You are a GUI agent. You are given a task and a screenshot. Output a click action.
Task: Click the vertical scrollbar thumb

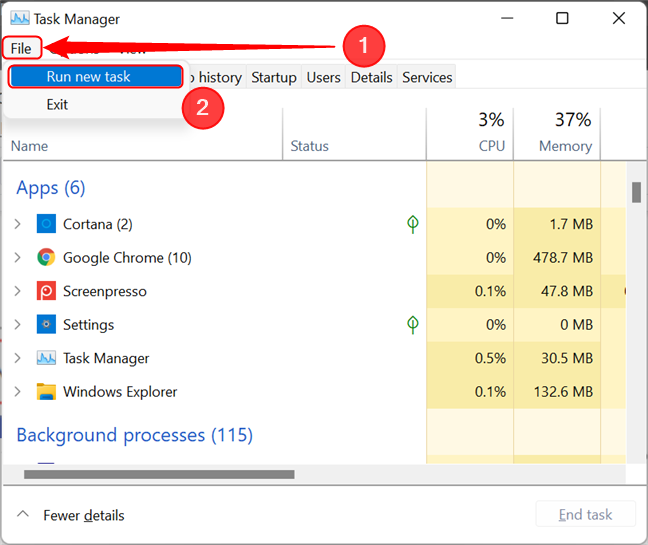point(636,192)
